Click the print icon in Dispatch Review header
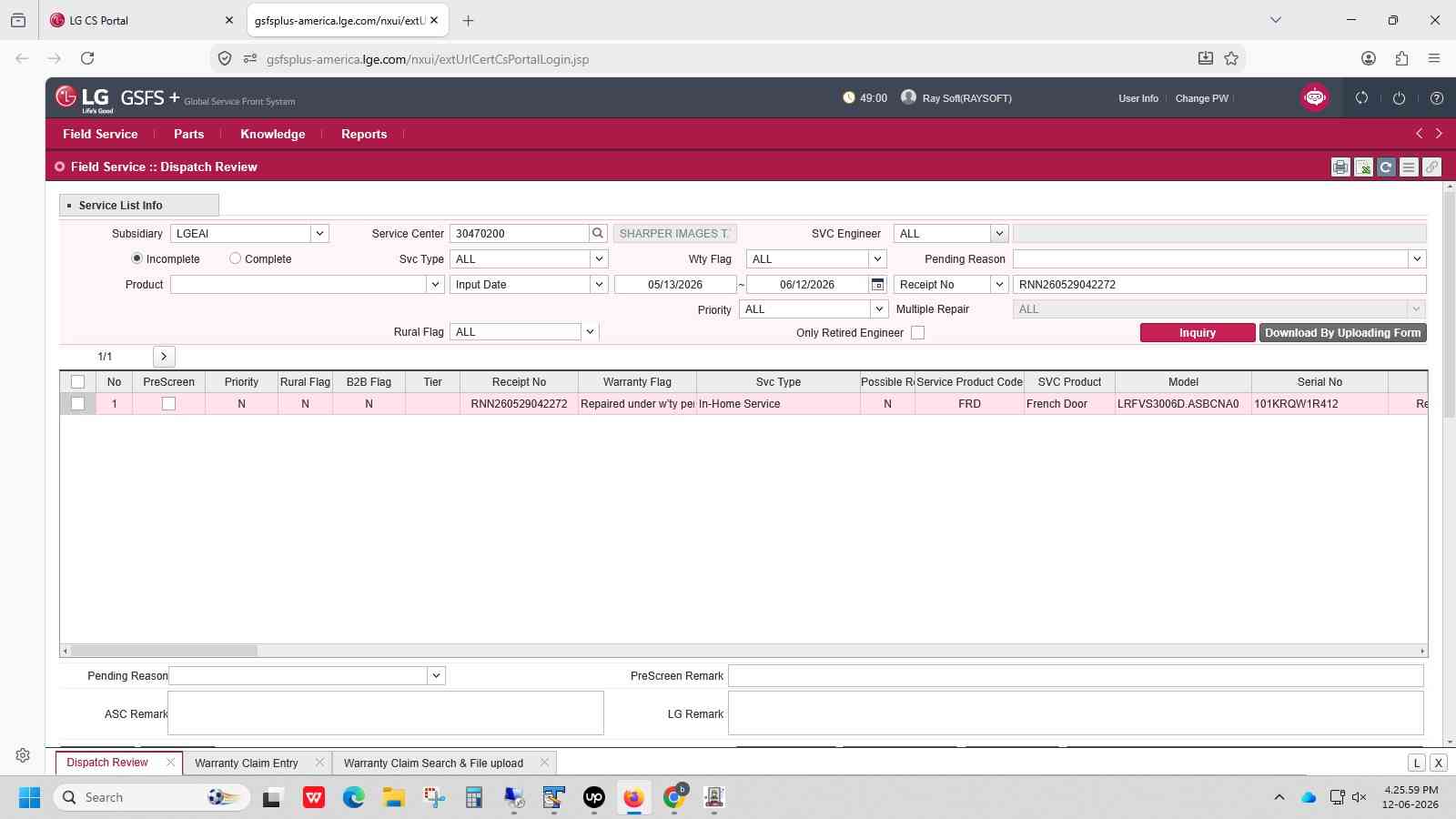Image resolution: width=1456 pixels, height=819 pixels. (1340, 167)
